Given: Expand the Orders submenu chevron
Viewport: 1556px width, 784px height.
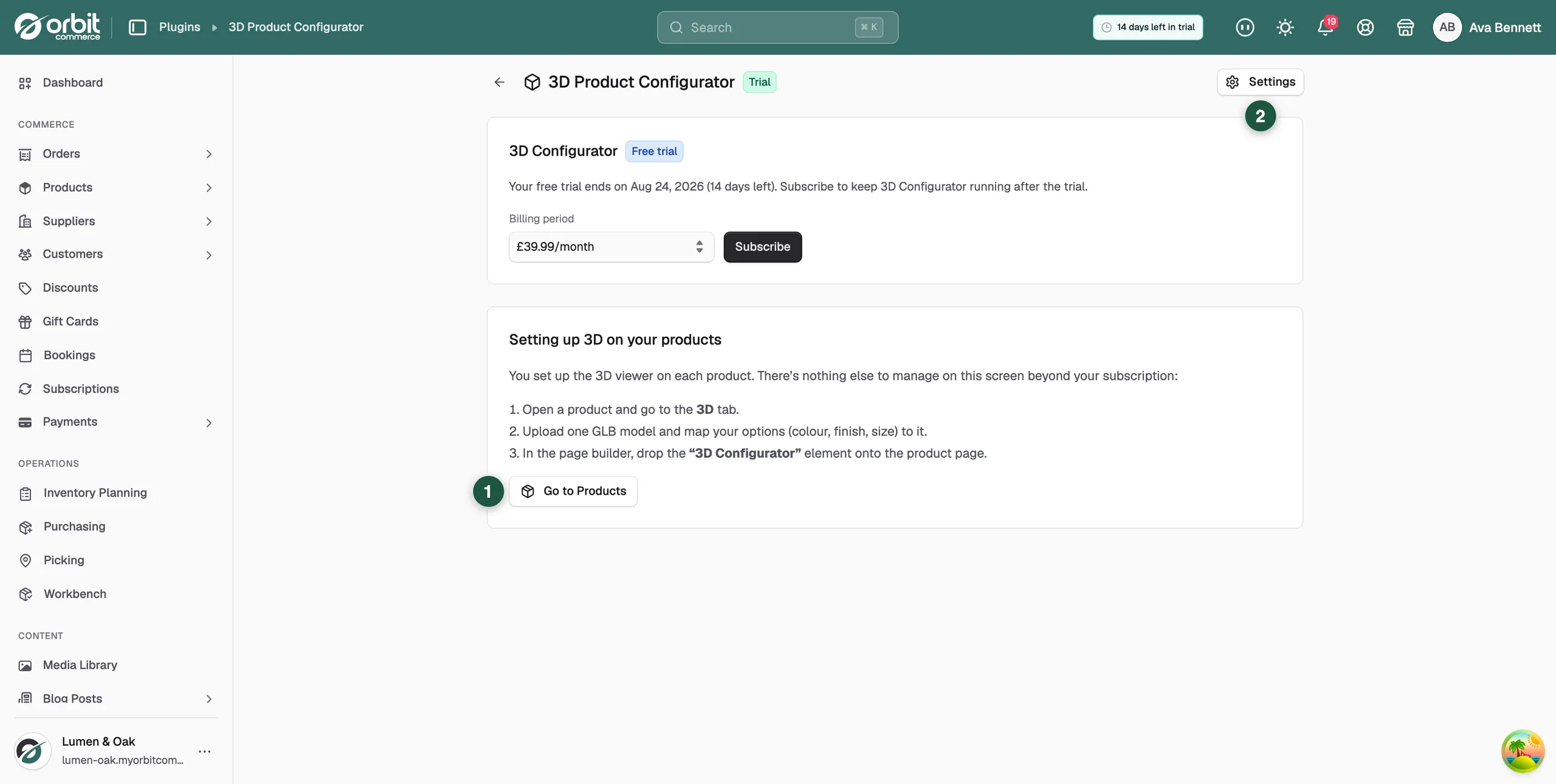Looking at the screenshot, I should pos(209,154).
